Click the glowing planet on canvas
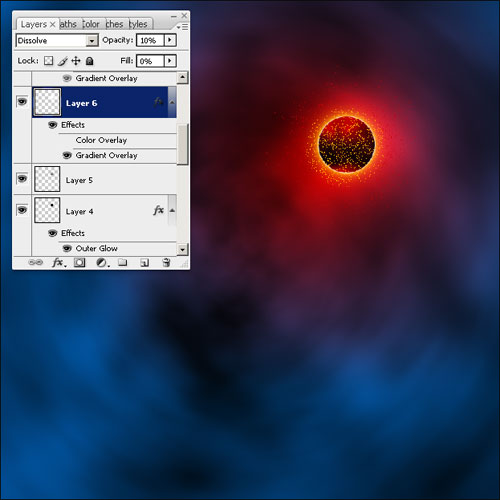 (346, 144)
